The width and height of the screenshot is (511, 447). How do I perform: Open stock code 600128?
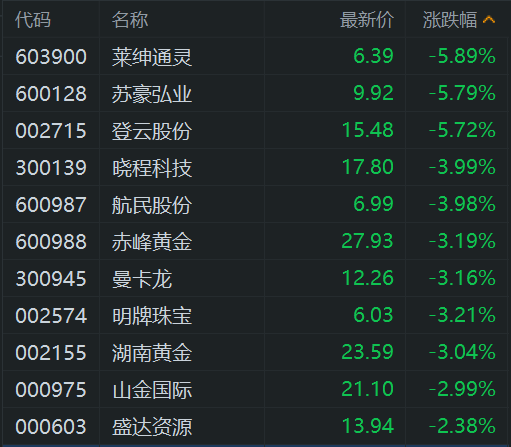51,93
